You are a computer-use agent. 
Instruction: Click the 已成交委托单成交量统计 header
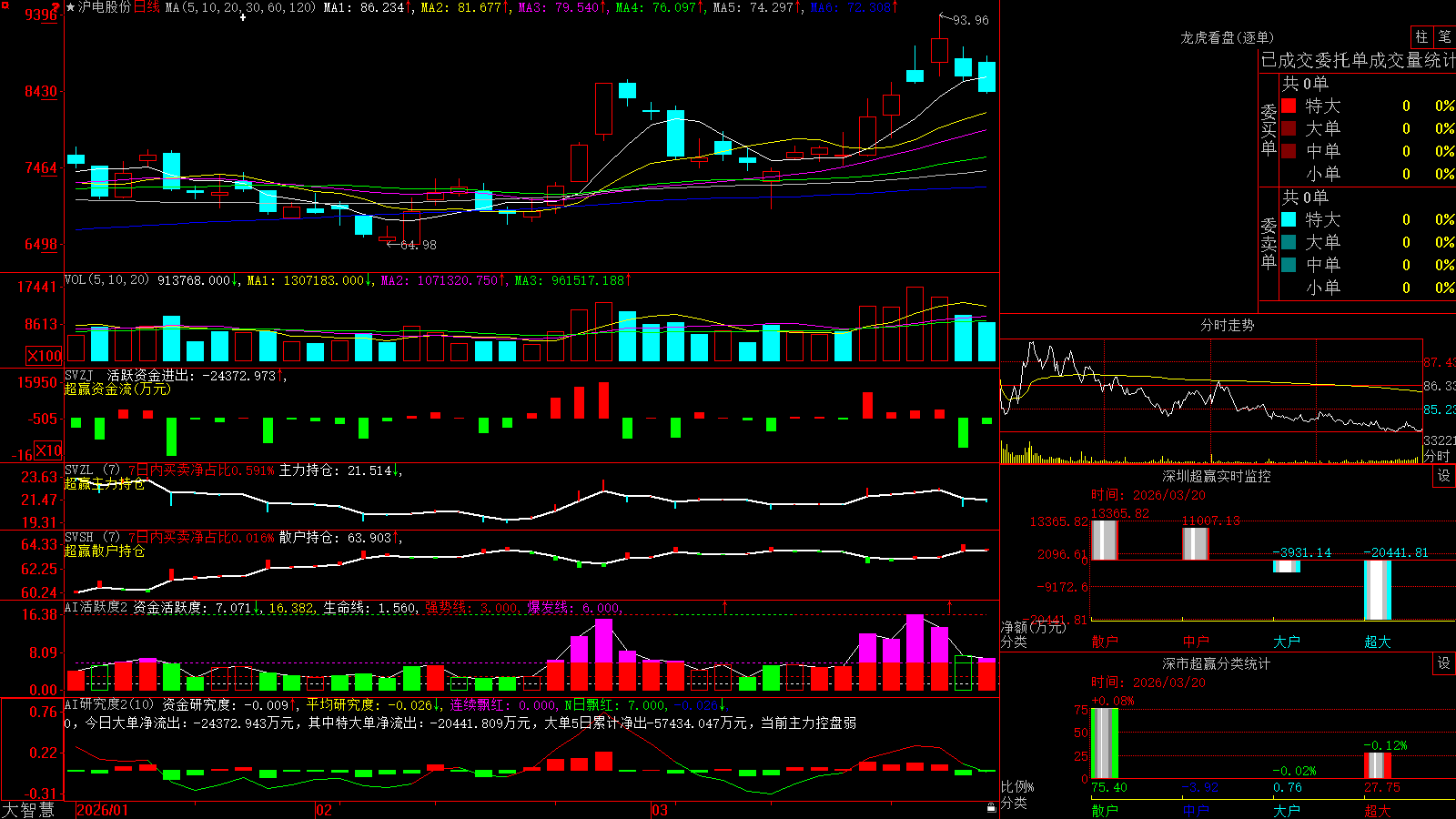click(1358, 60)
